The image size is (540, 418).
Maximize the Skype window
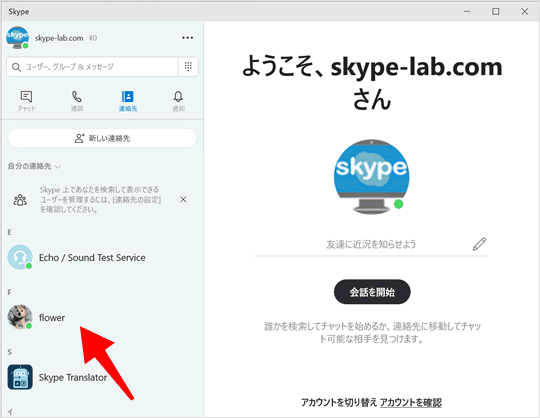point(495,11)
